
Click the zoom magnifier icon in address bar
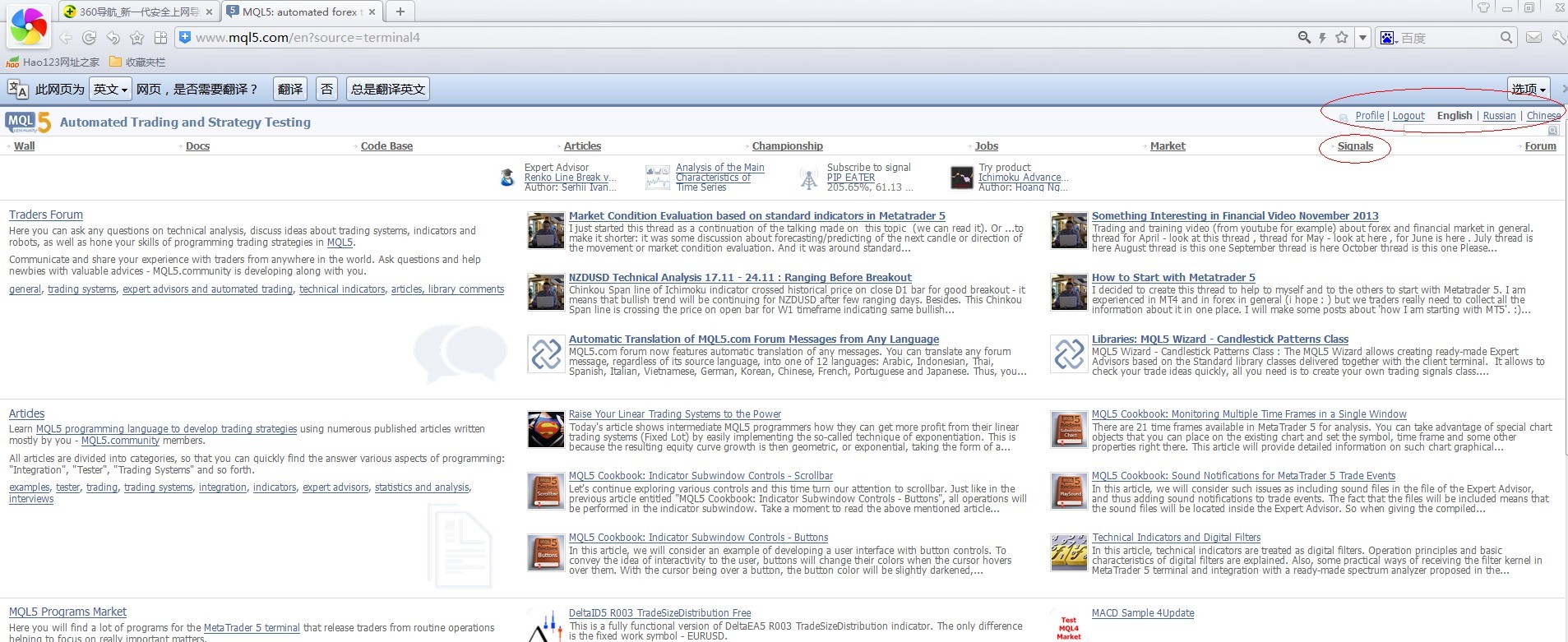pos(1304,37)
